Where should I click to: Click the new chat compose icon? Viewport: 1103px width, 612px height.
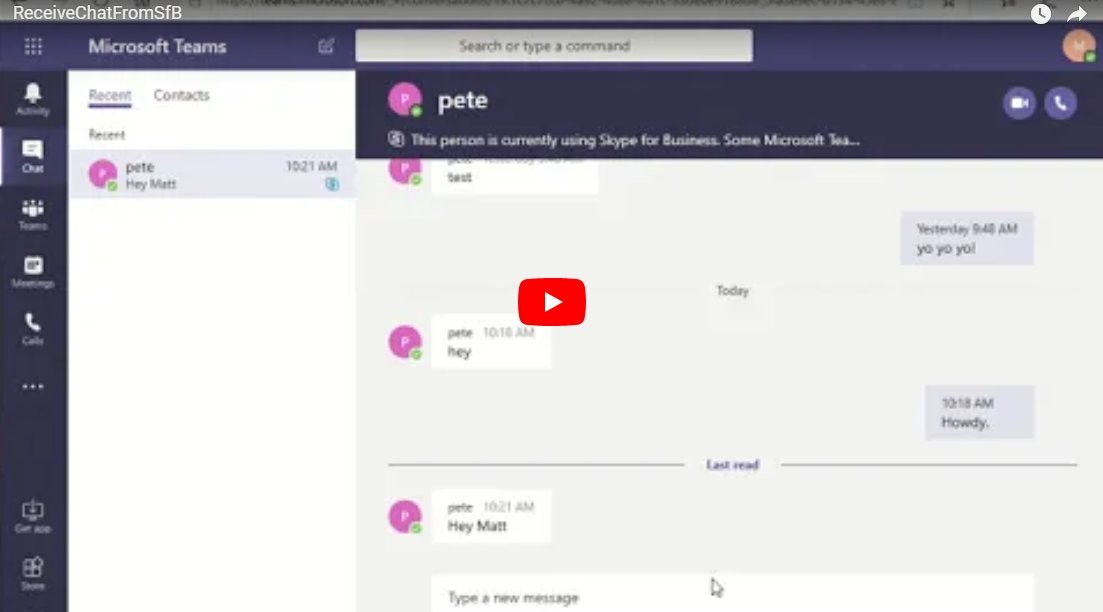pyautogui.click(x=326, y=46)
